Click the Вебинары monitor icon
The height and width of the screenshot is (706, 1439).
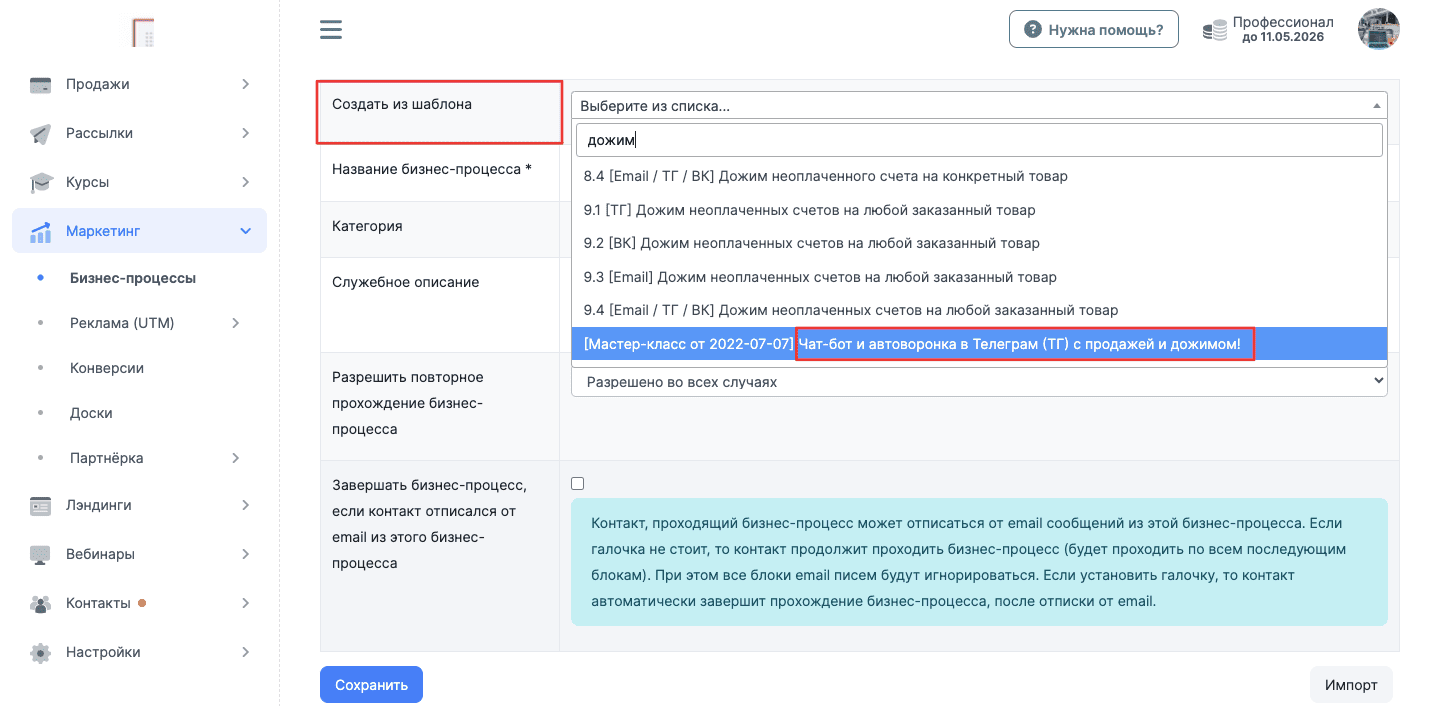40,555
